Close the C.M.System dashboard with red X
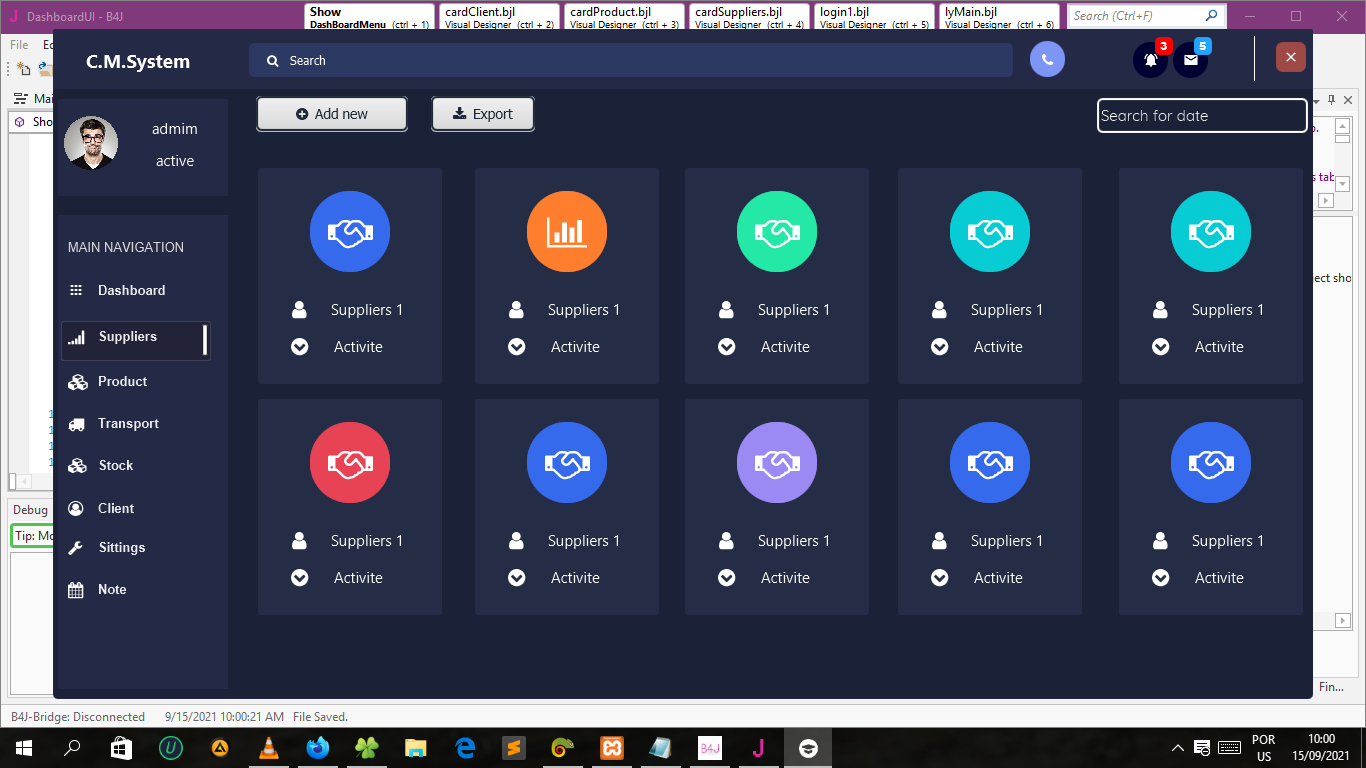The height and width of the screenshot is (768, 1366). point(1291,57)
